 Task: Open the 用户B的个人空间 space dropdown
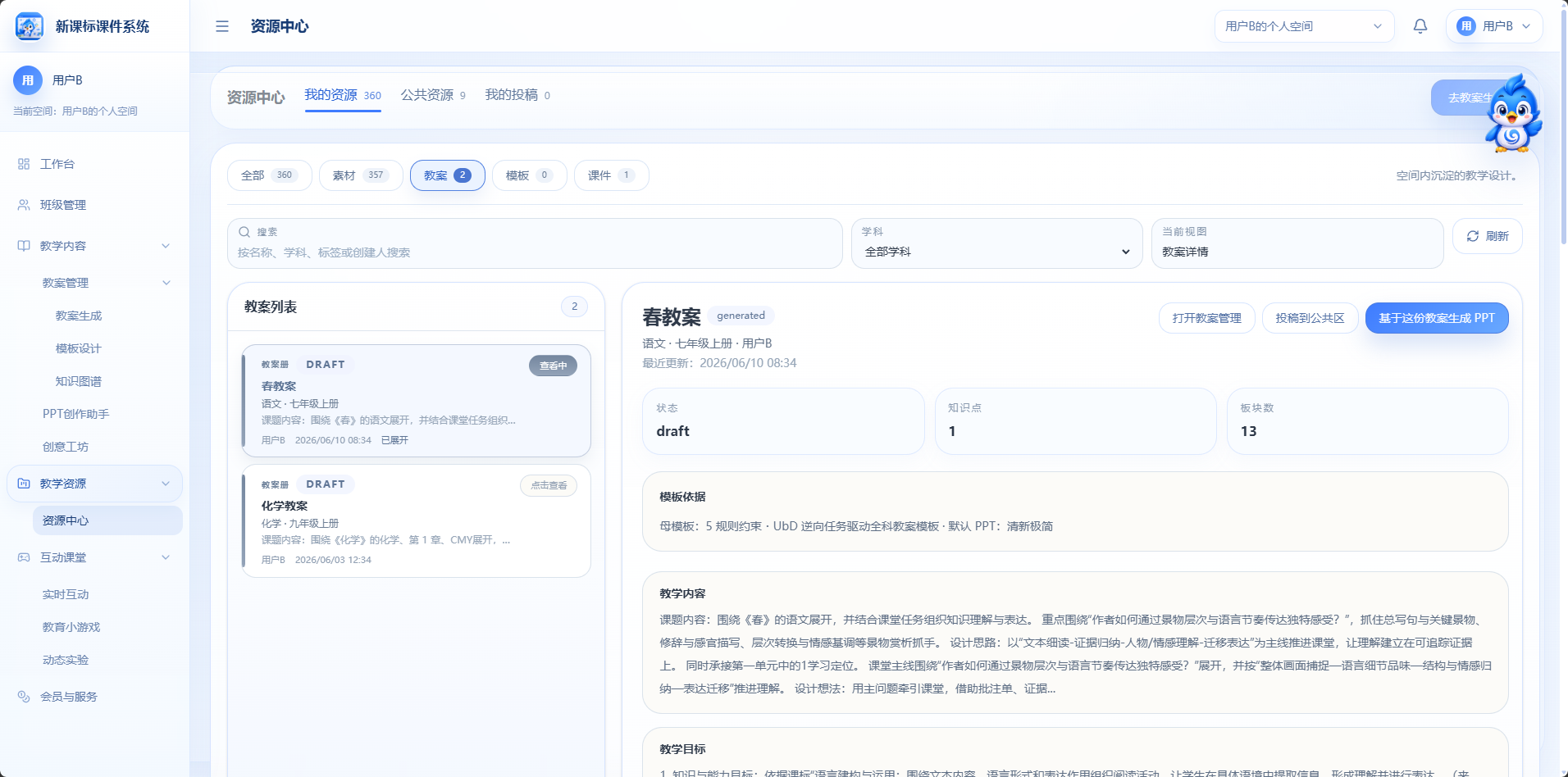coord(1304,26)
